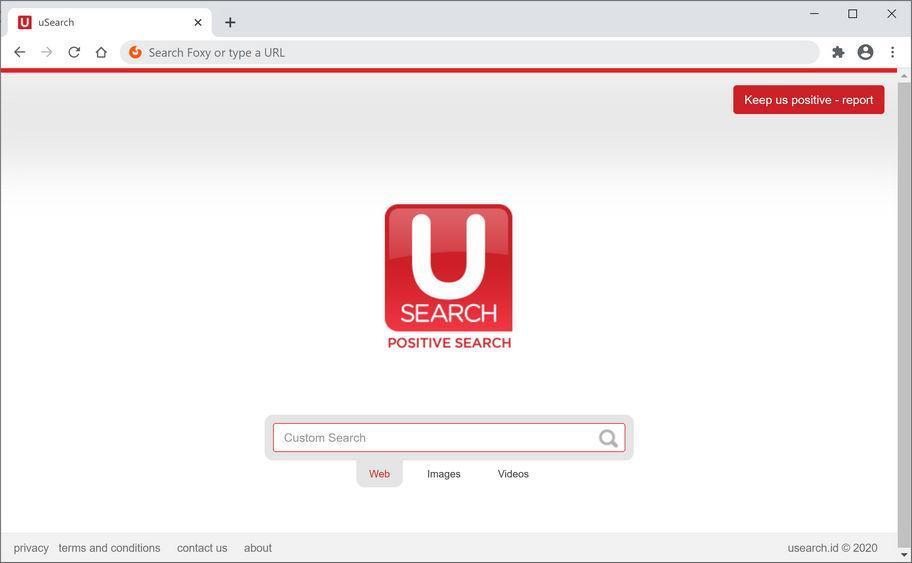Click the POSITIVE SEARCH tagline text
912x563 pixels.
(x=449, y=343)
